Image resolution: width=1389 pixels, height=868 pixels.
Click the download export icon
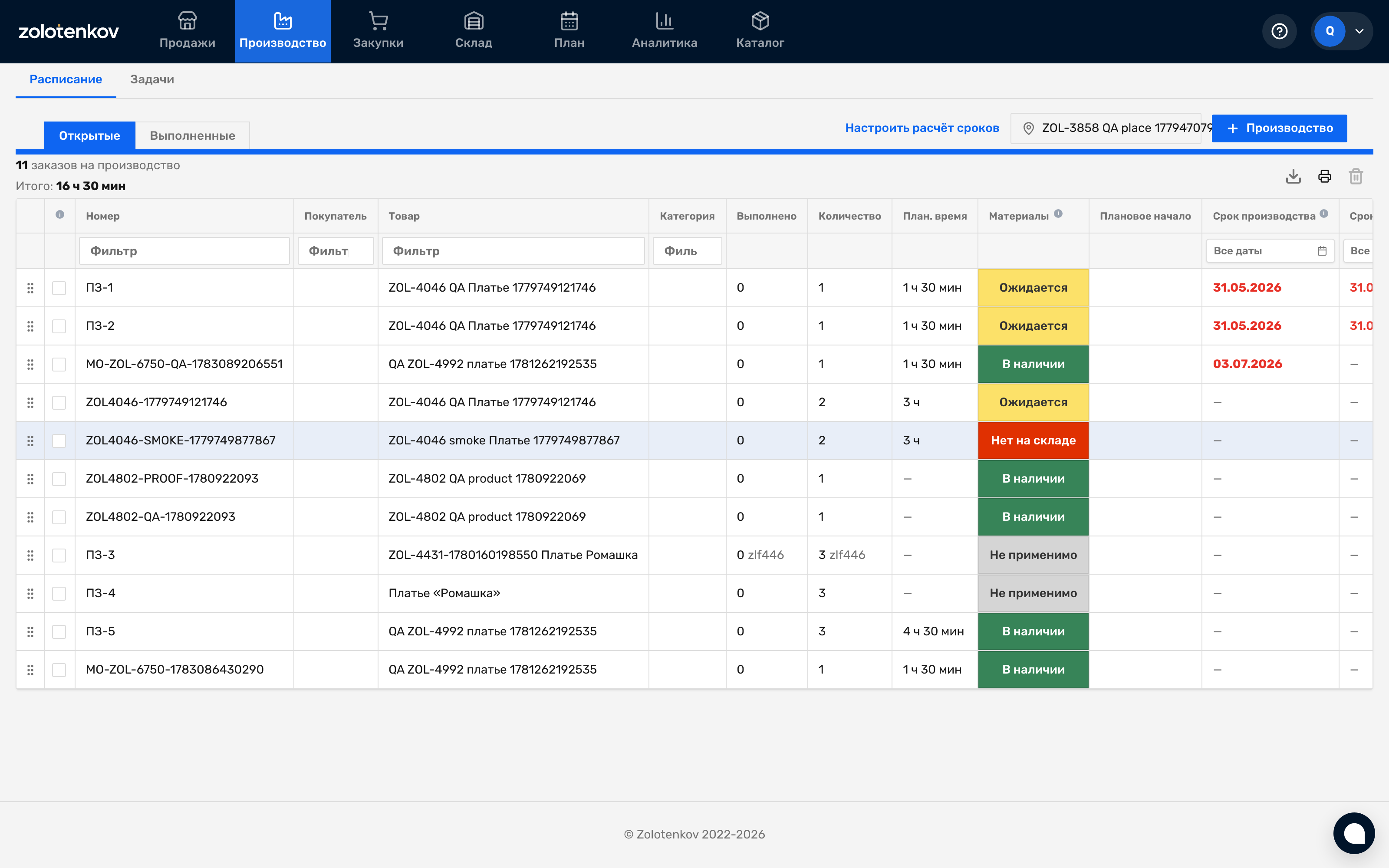1293,176
